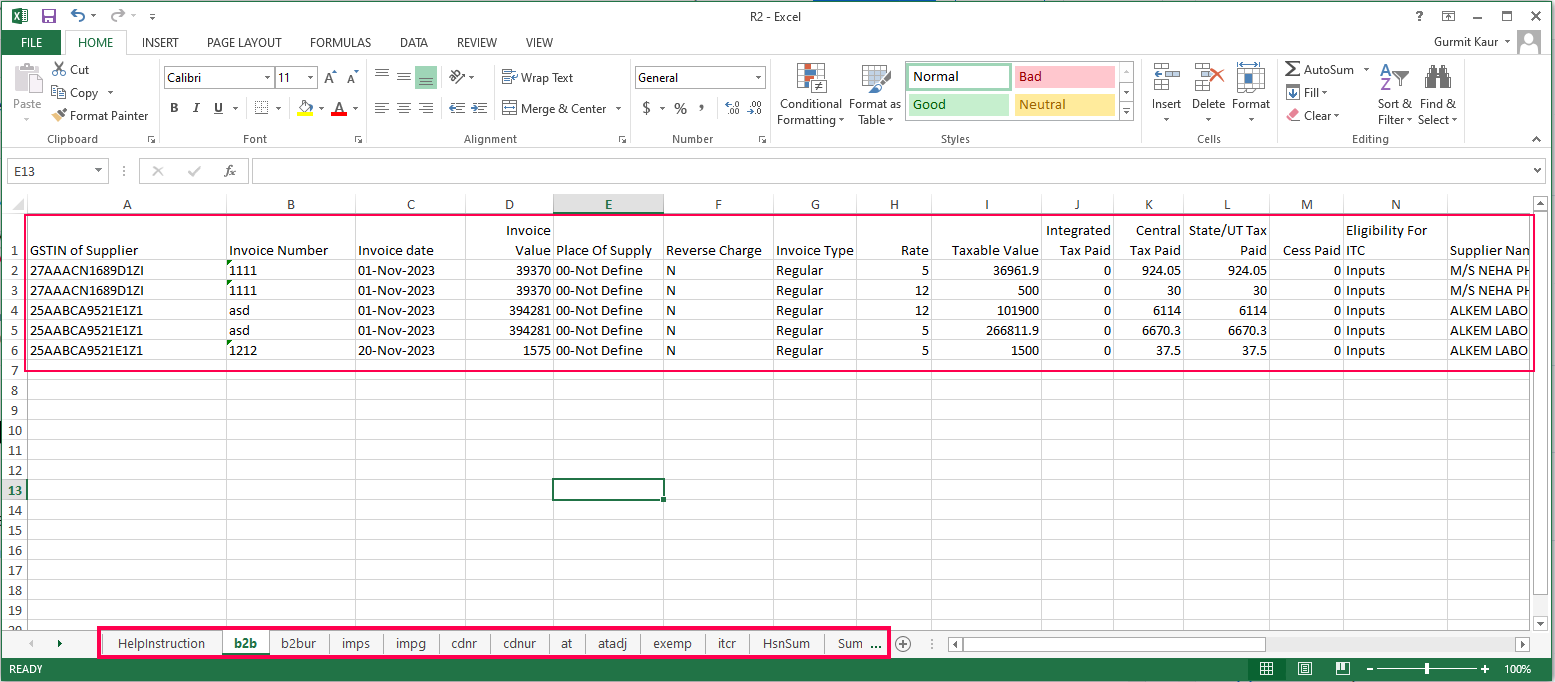
Task: Click the Paste clipboard icon
Action: pyautogui.click(x=27, y=78)
